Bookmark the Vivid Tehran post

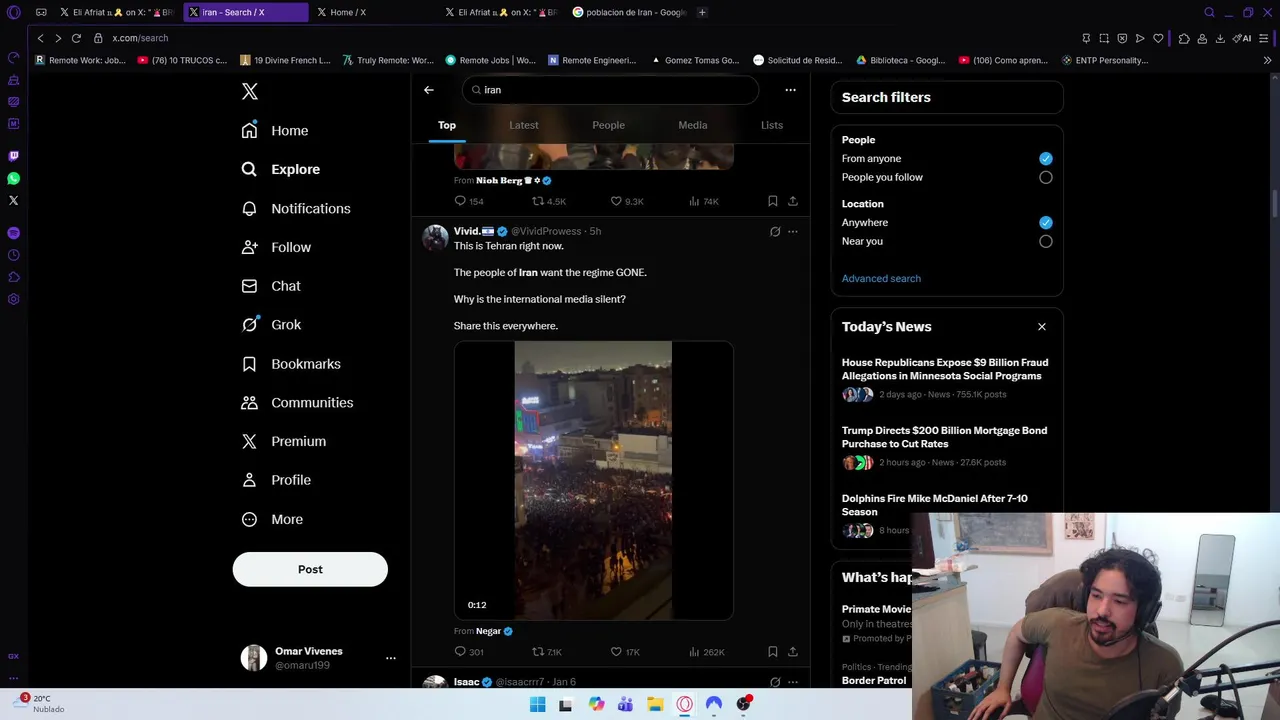(773, 652)
